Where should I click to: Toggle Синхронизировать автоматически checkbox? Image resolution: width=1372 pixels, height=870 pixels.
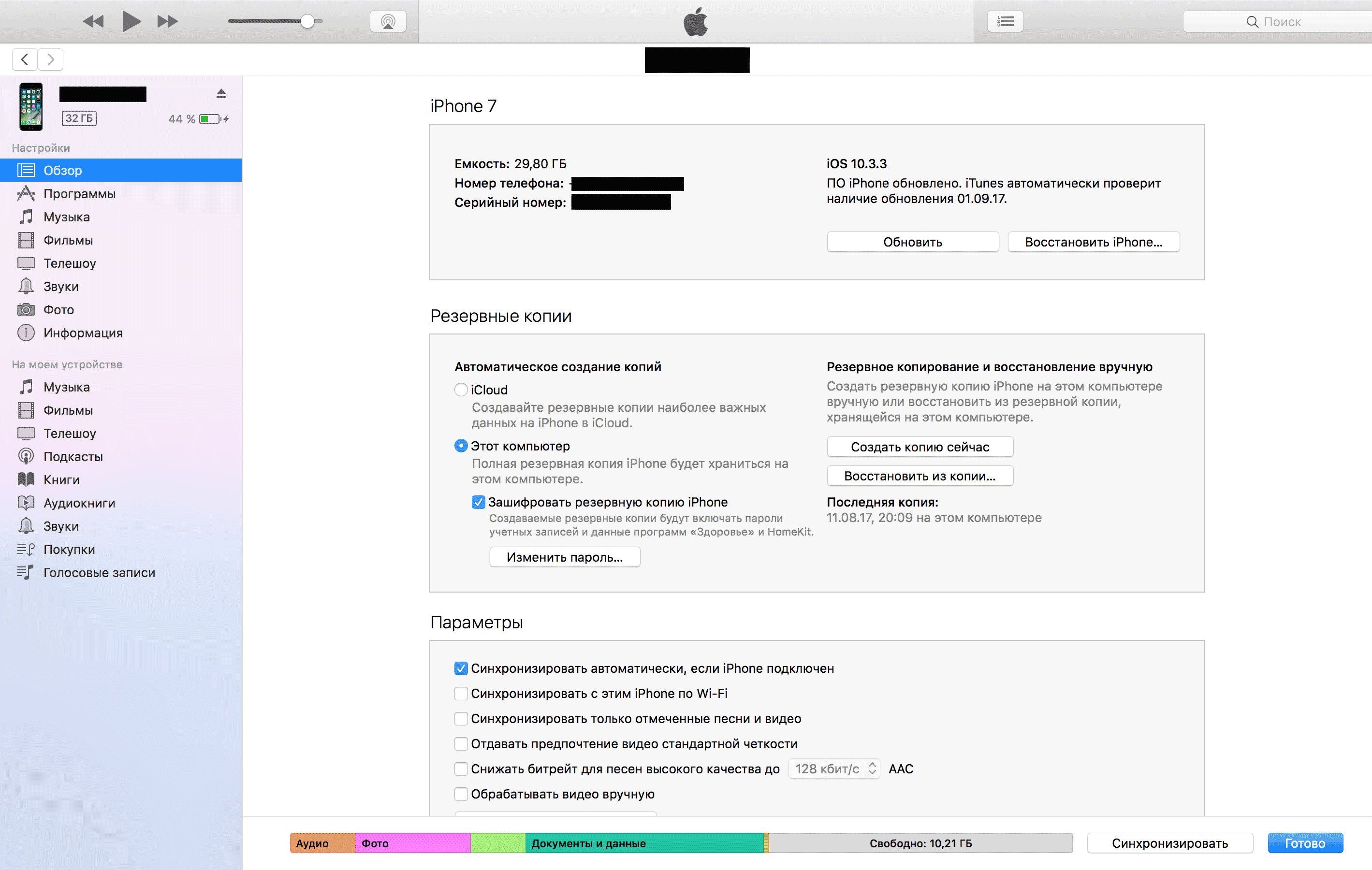[461, 668]
